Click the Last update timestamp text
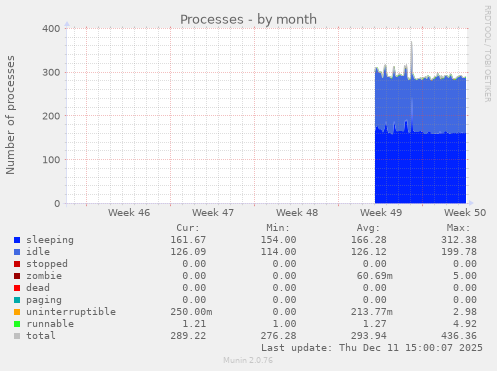This screenshot has width=497, height=371. (x=372, y=348)
